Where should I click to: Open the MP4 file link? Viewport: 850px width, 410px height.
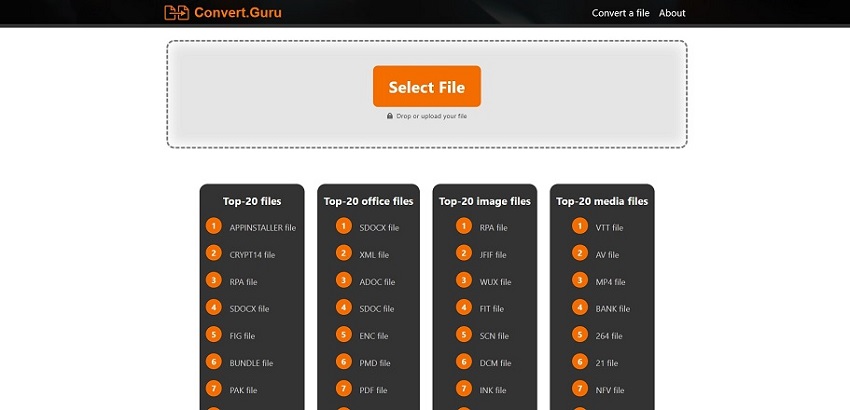[610, 282]
